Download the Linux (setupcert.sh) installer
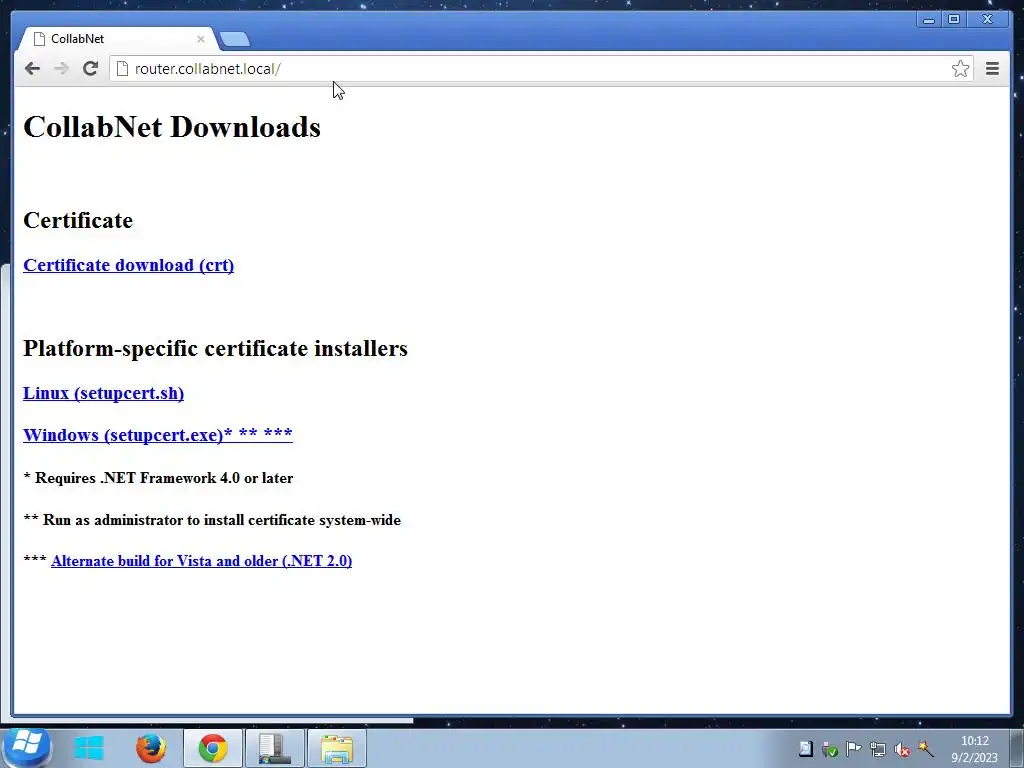 click(103, 393)
